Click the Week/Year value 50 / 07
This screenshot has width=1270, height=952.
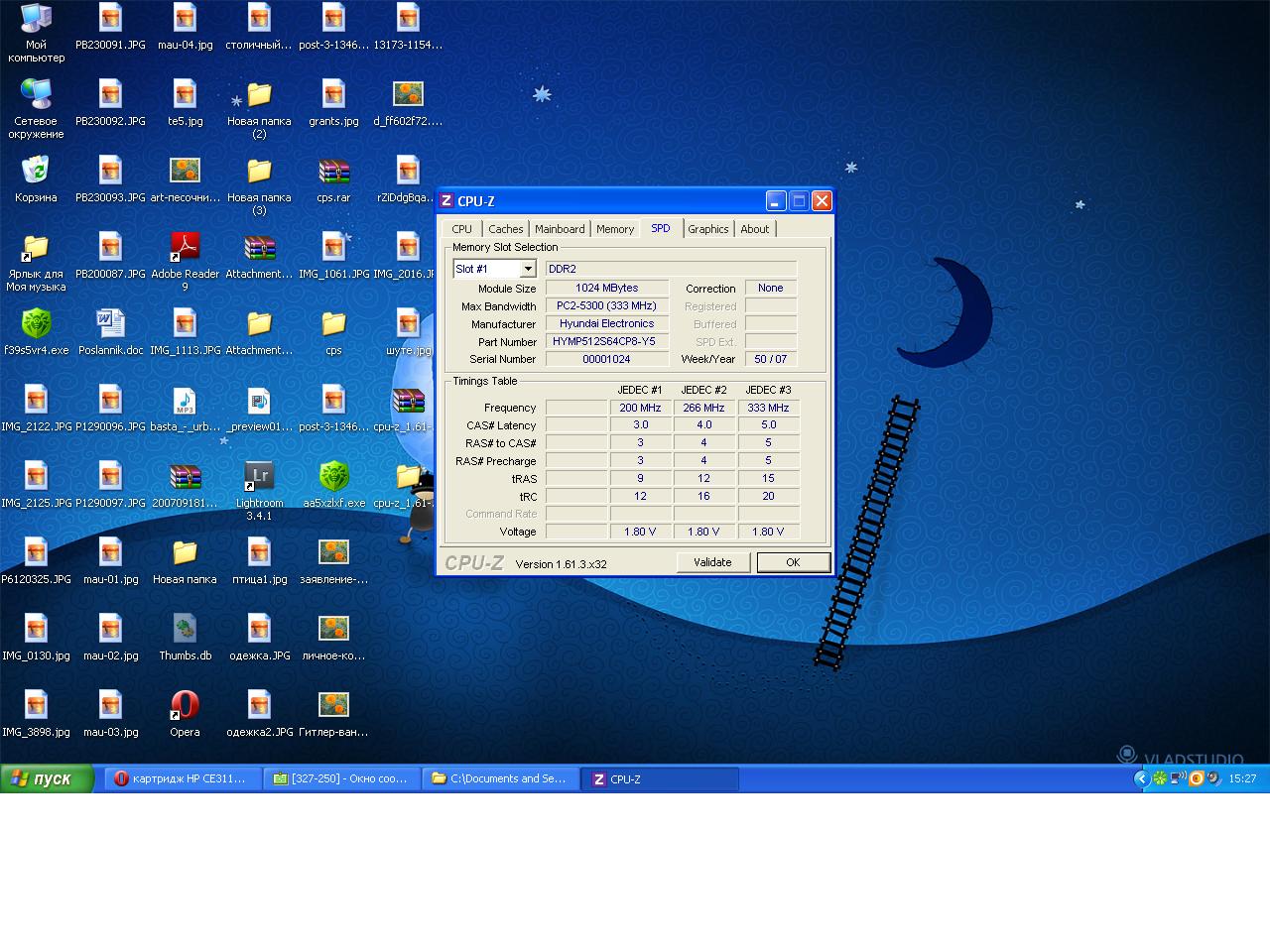point(771,359)
